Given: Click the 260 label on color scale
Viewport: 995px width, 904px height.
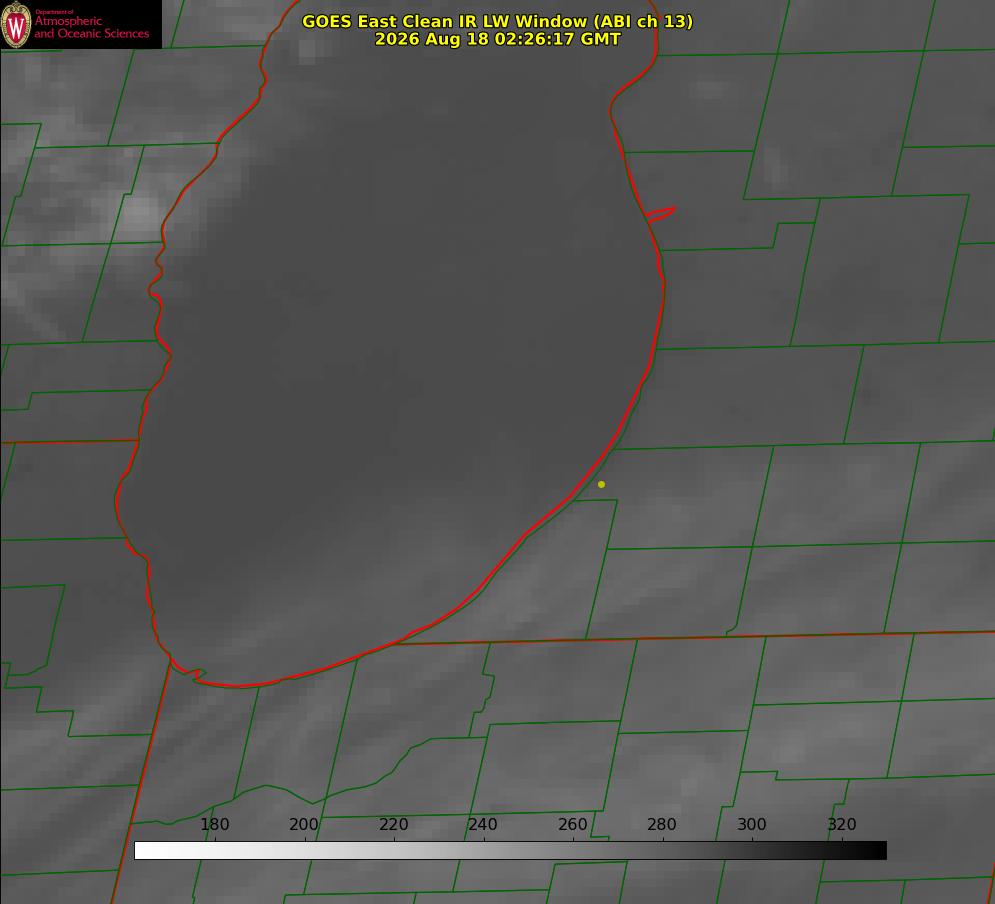Looking at the screenshot, I should coord(572,824).
